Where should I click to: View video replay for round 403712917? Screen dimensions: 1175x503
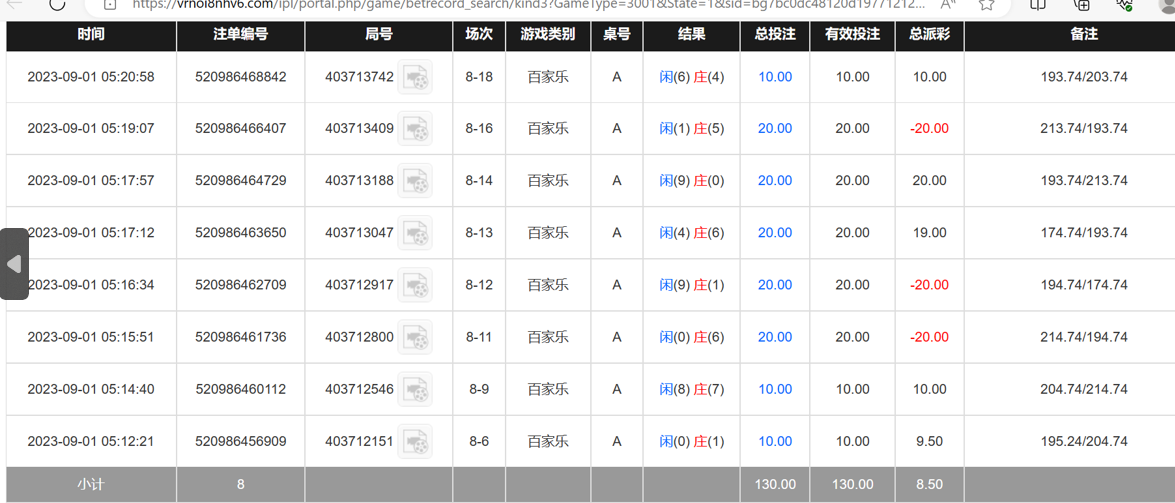click(x=415, y=285)
